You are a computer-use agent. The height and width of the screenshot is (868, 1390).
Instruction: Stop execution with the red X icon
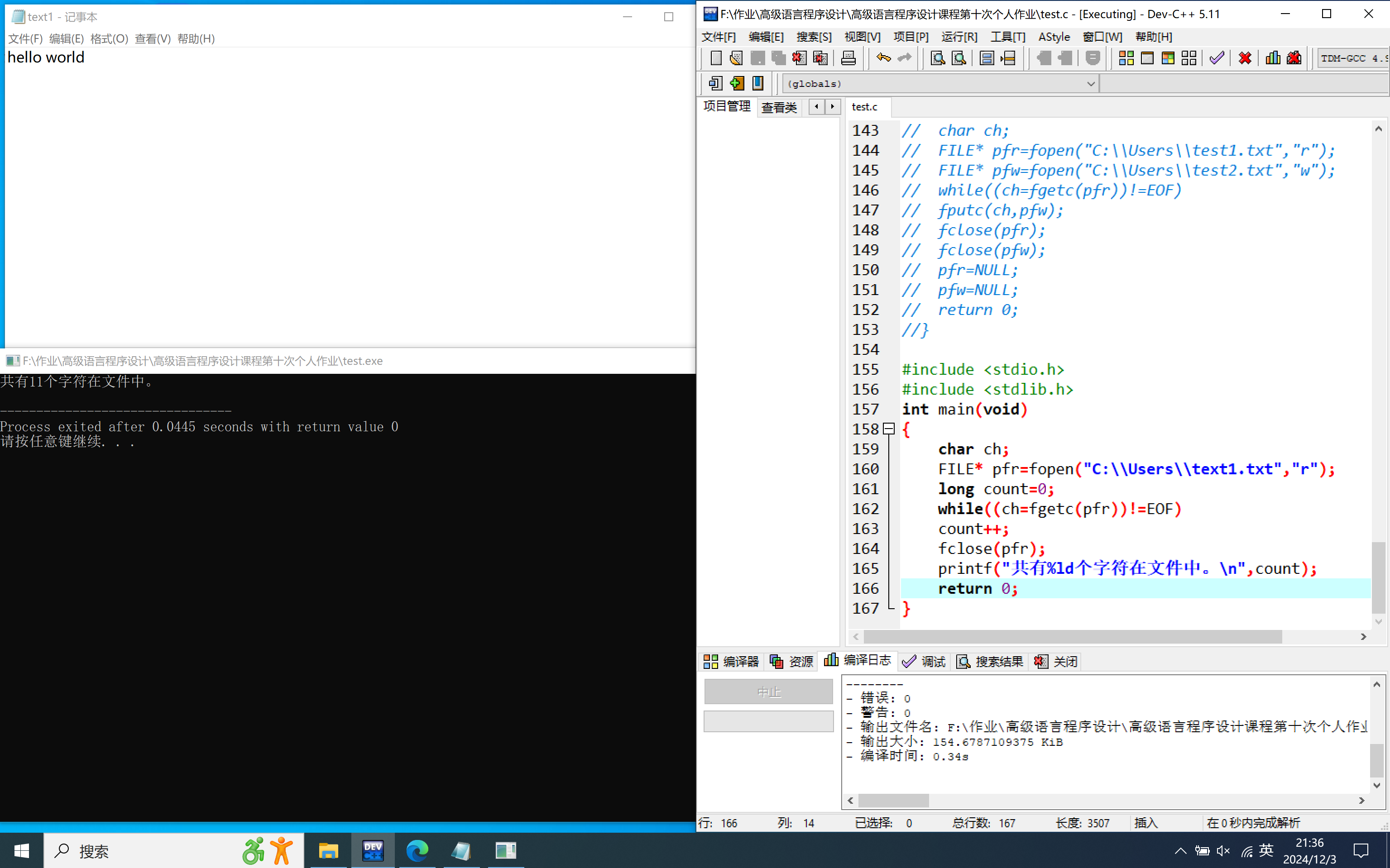[1245, 58]
